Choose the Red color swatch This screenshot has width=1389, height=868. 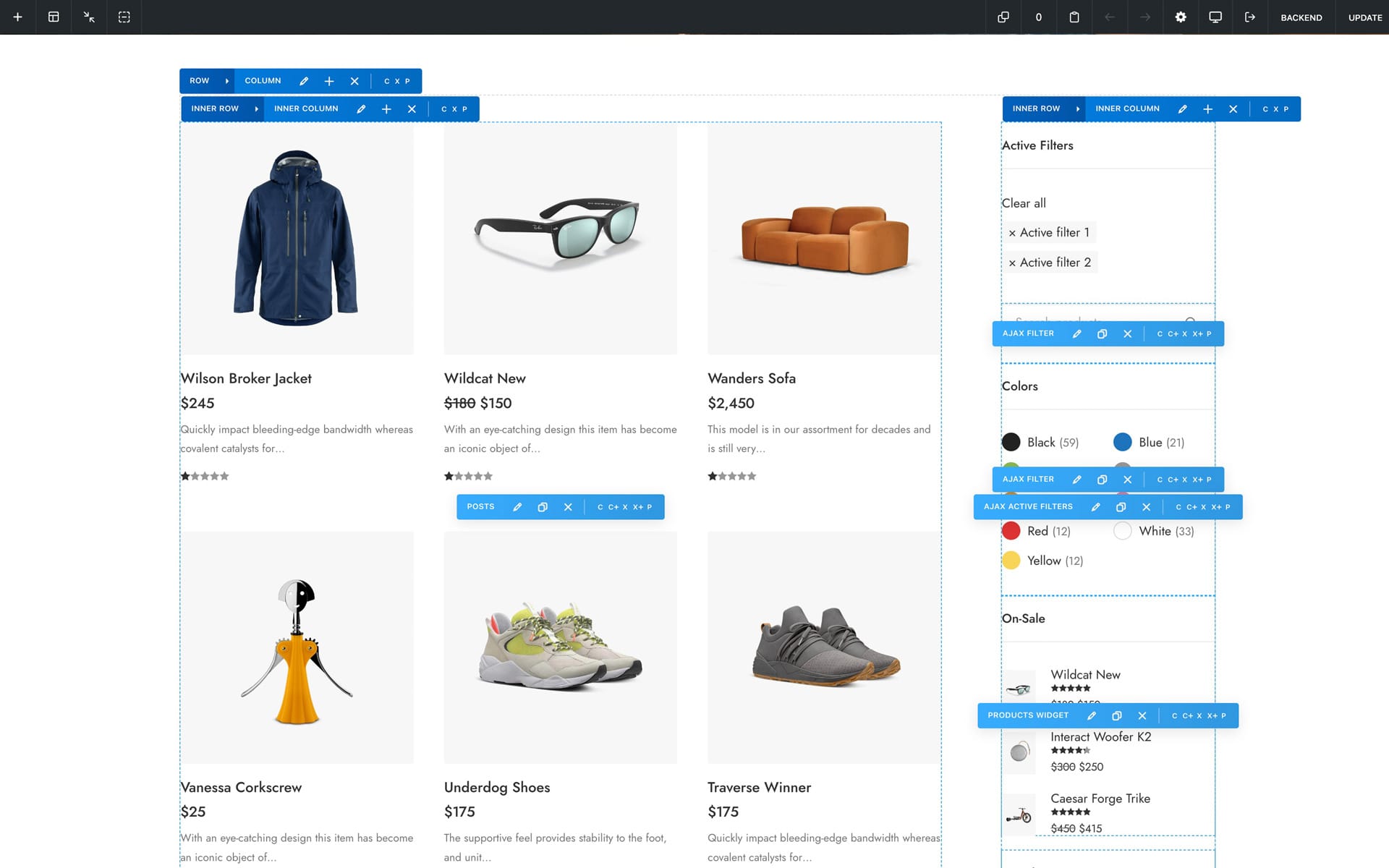[x=1011, y=531]
